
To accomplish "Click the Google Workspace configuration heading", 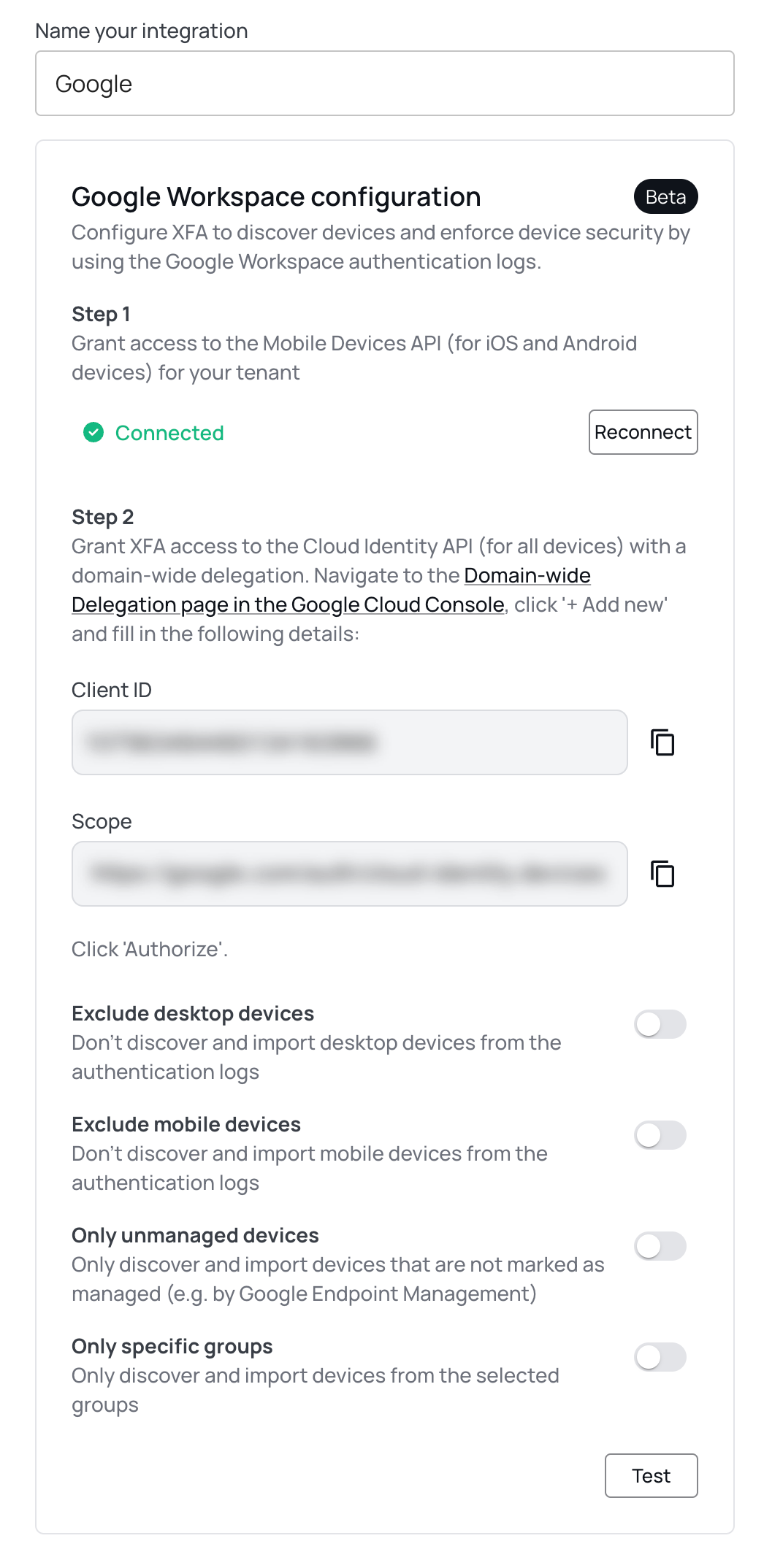I will [x=276, y=196].
